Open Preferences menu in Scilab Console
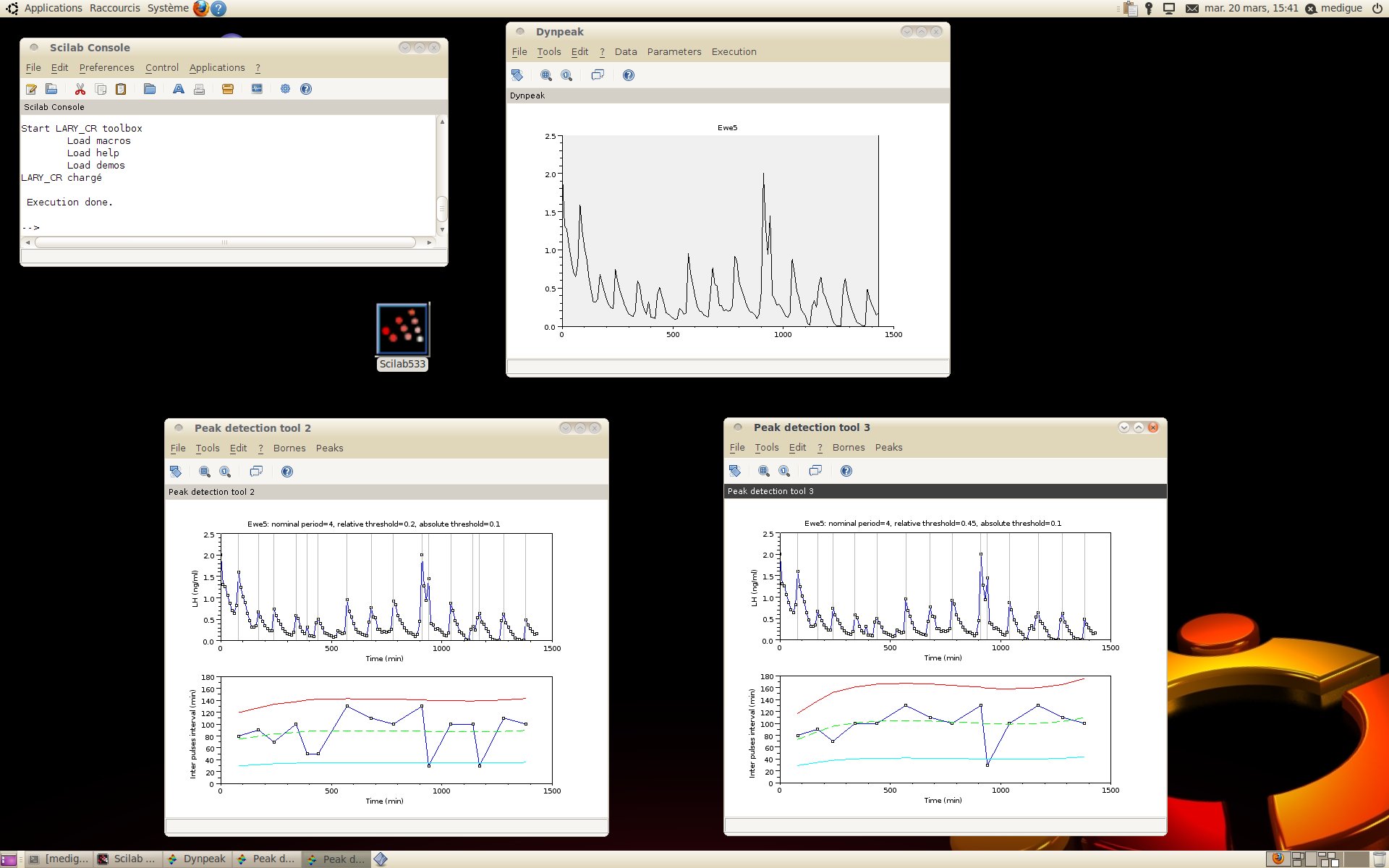1389x868 pixels. click(x=106, y=68)
